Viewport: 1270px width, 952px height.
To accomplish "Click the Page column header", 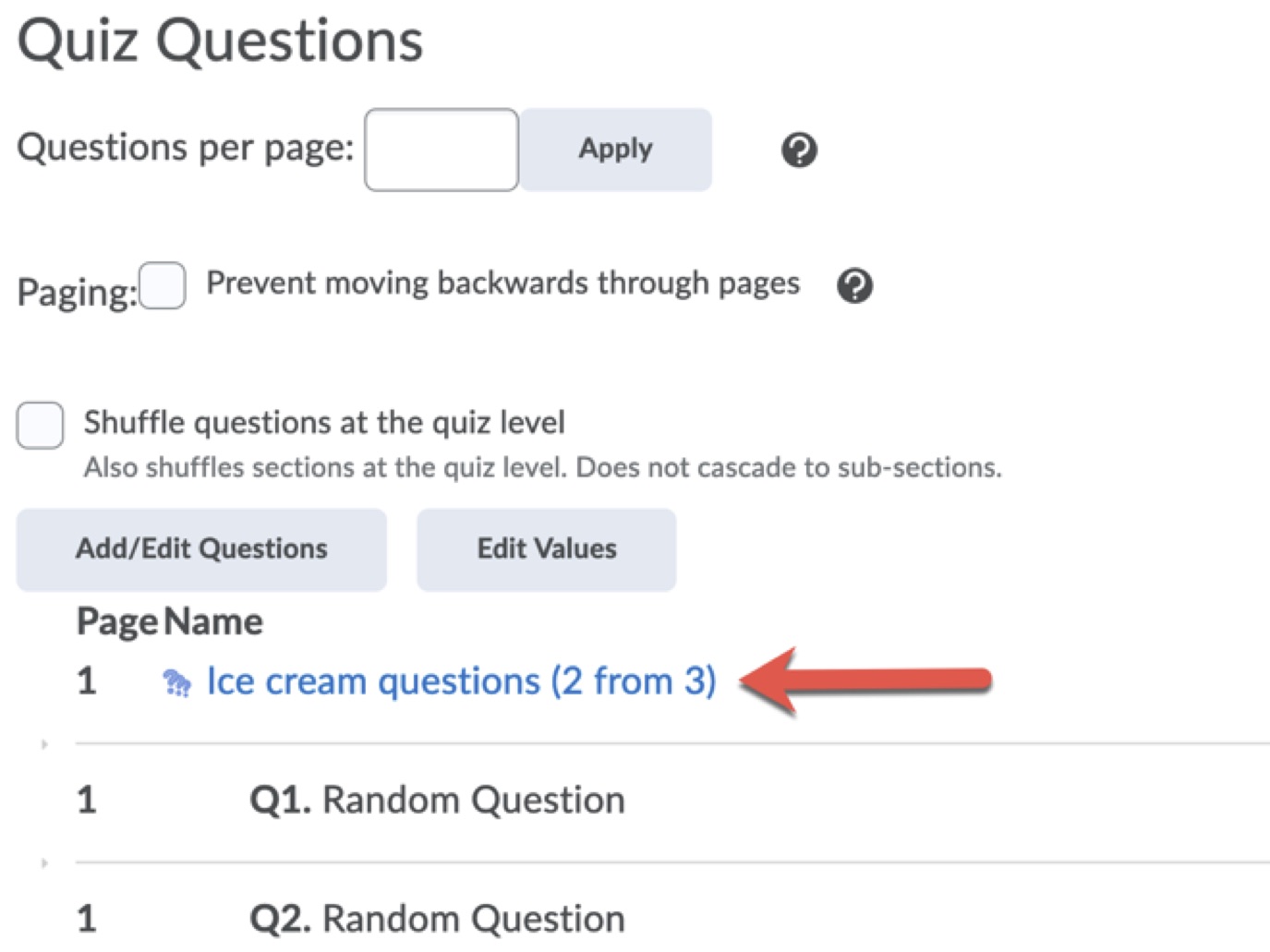I will [x=117, y=621].
